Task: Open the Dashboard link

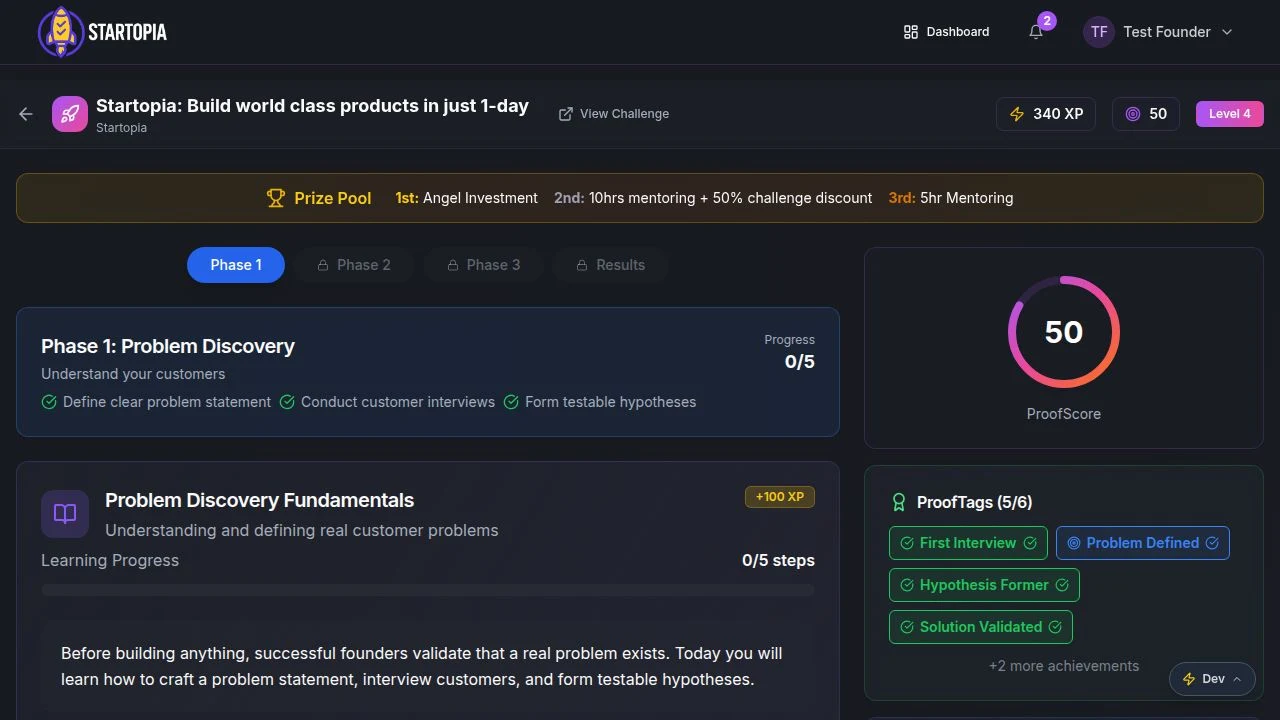Action: coord(946,32)
